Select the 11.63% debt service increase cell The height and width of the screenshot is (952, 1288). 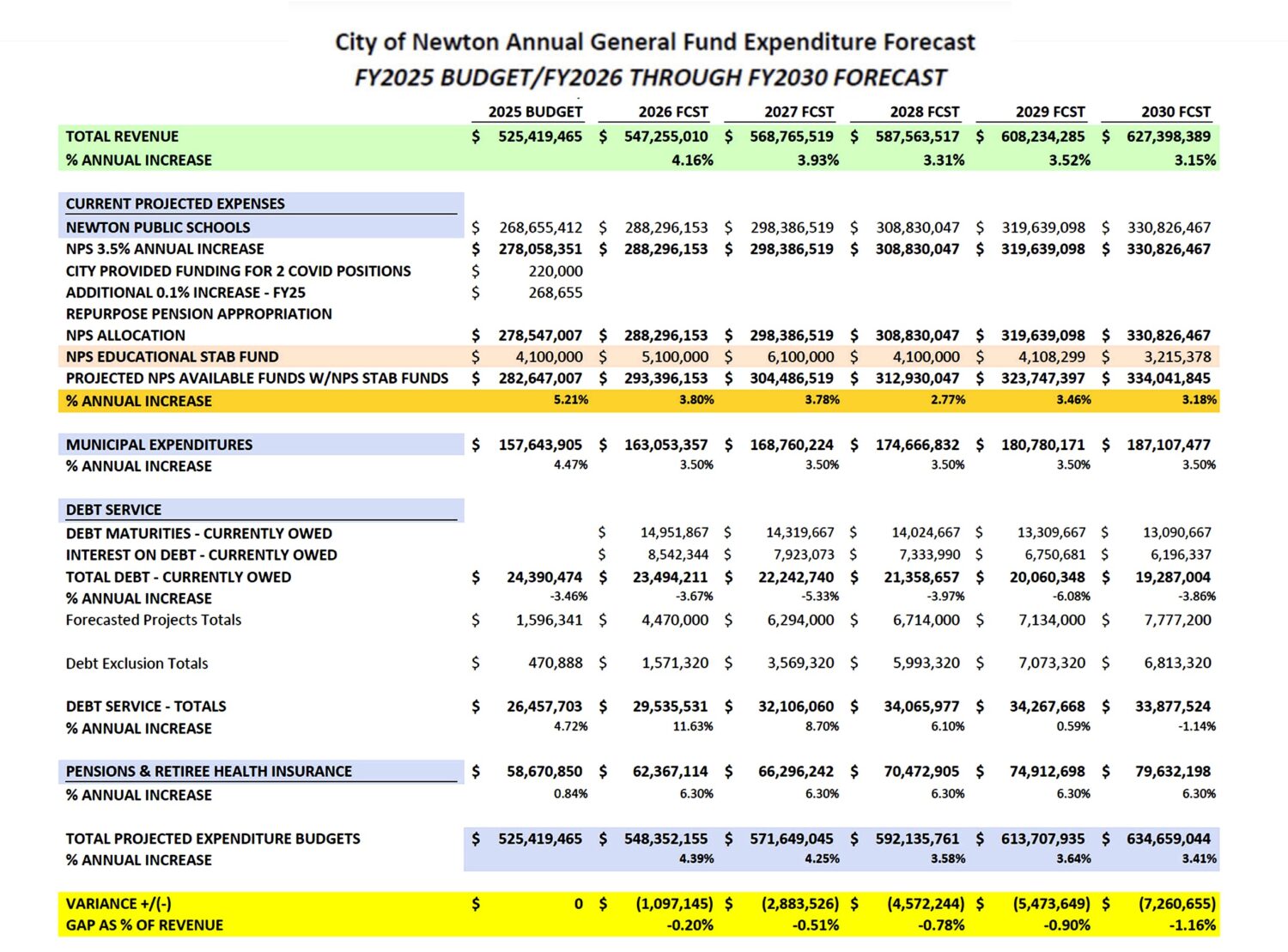tap(696, 727)
